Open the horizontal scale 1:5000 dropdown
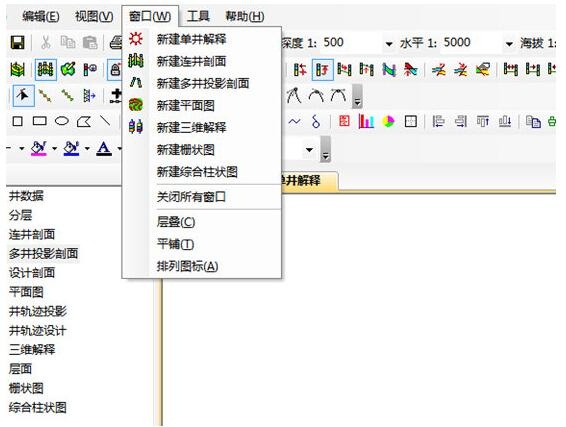The width and height of the screenshot is (566, 427). [x=509, y=44]
